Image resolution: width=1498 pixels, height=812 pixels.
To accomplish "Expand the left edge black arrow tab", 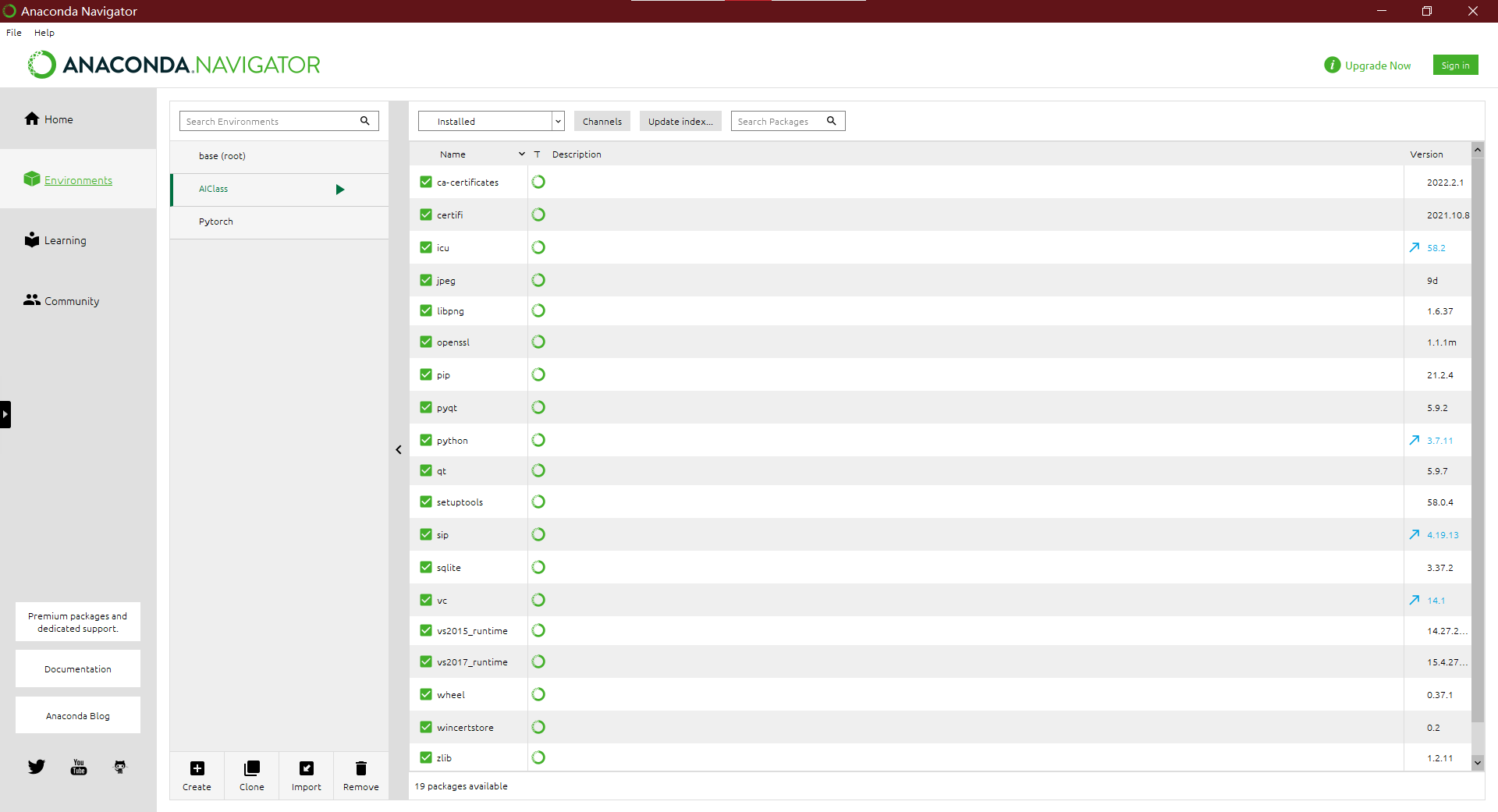I will (x=5, y=414).
